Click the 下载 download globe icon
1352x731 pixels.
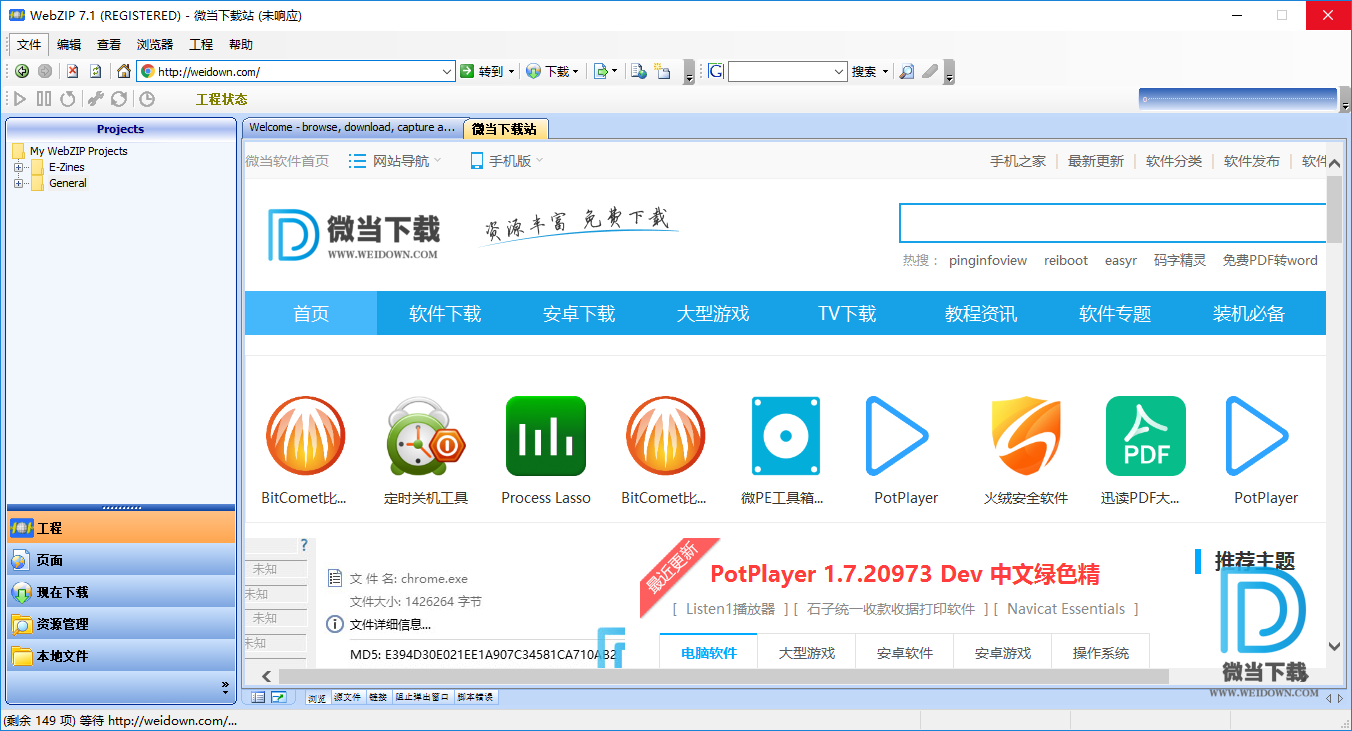533,71
